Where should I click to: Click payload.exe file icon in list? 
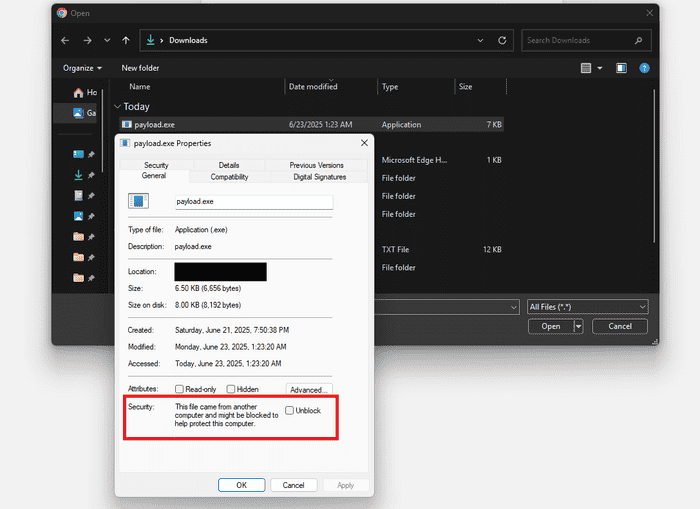127,125
